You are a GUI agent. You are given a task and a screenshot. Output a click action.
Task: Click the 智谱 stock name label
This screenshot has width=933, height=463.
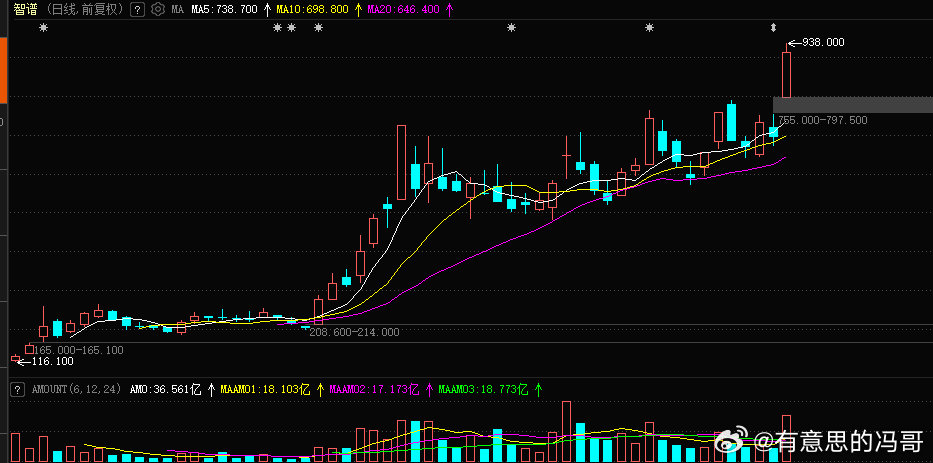pos(25,9)
